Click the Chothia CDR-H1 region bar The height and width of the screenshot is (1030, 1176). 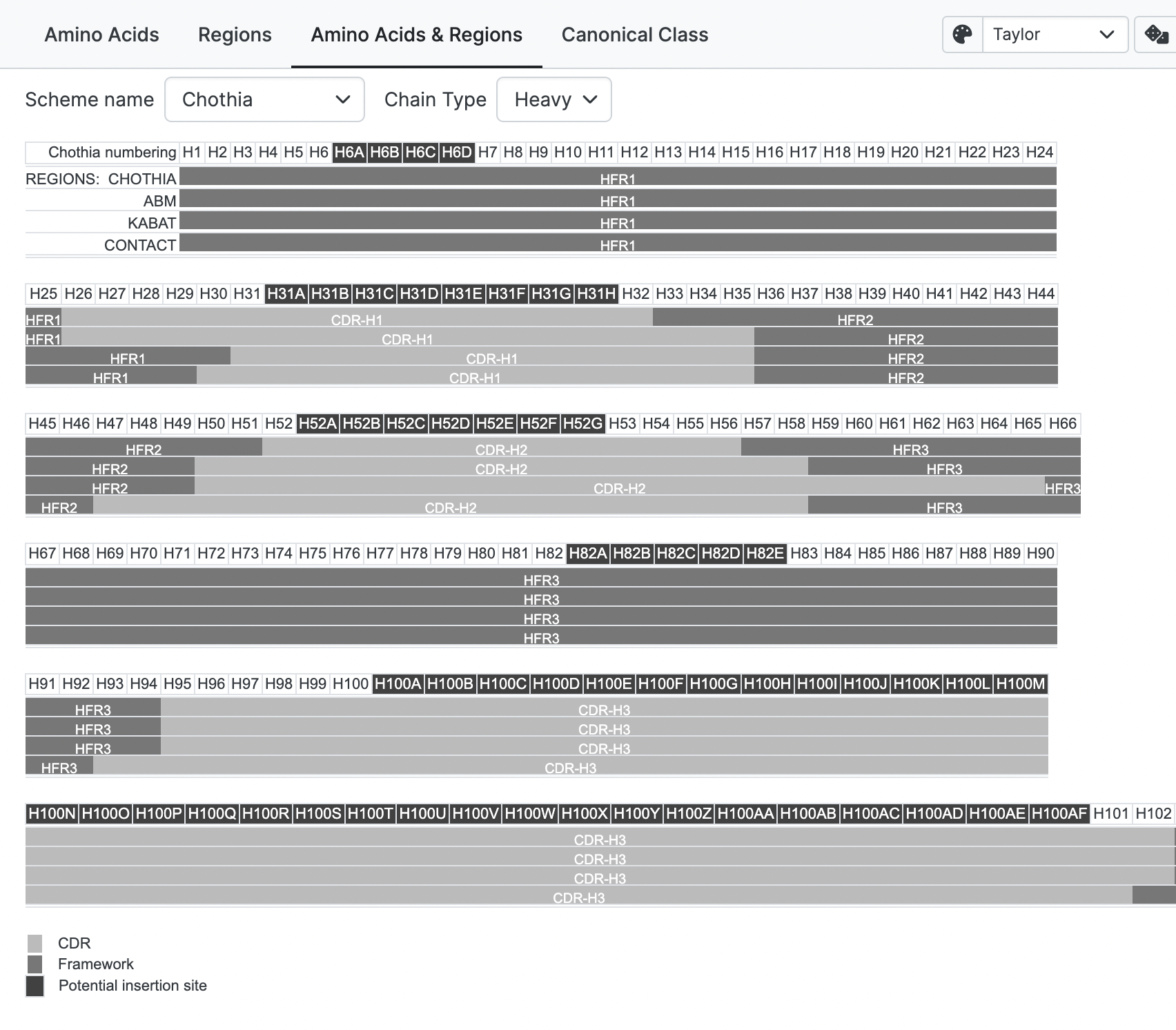click(x=357, y=318)
